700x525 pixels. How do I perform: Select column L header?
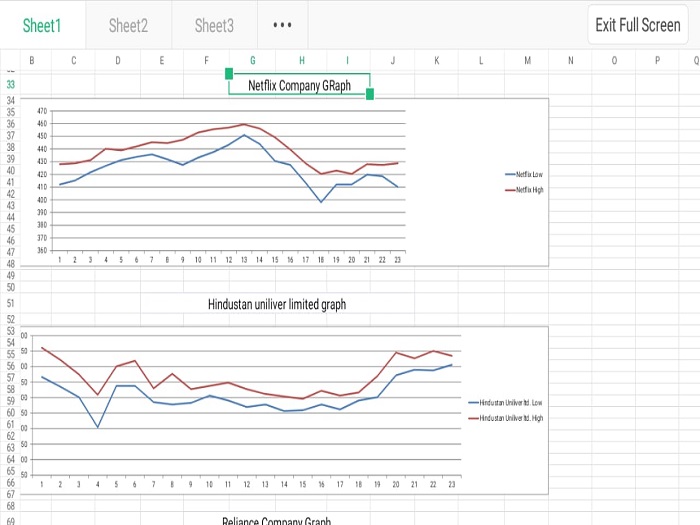481,60
